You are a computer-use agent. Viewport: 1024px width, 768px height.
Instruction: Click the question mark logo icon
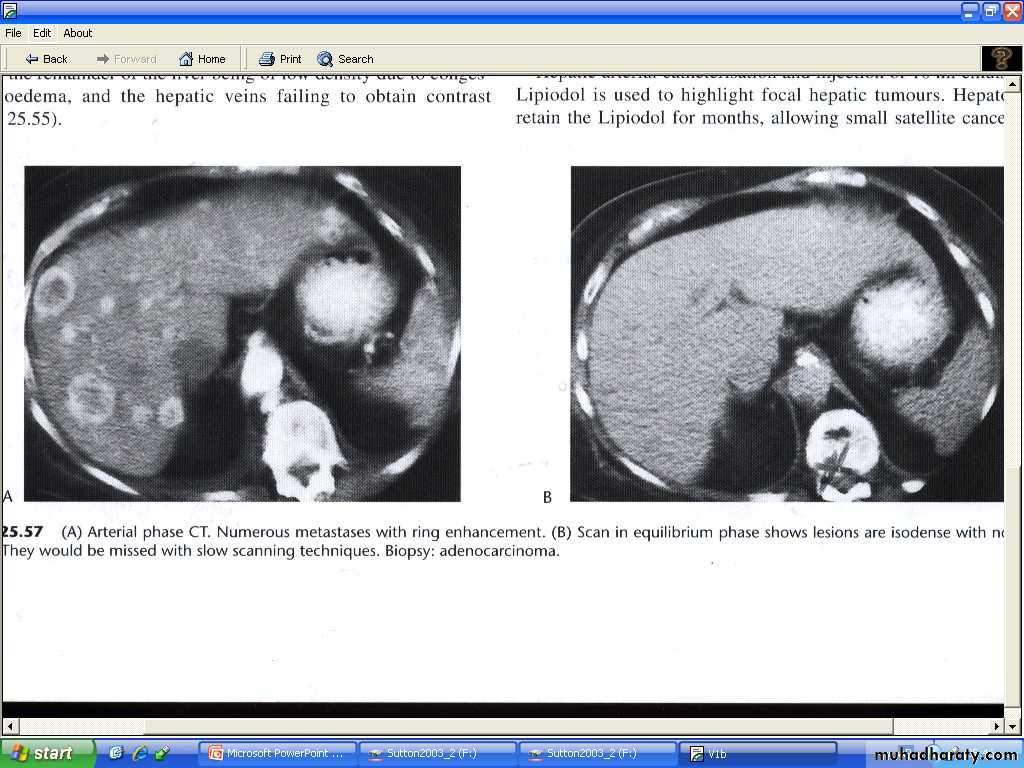[1001, 58]
